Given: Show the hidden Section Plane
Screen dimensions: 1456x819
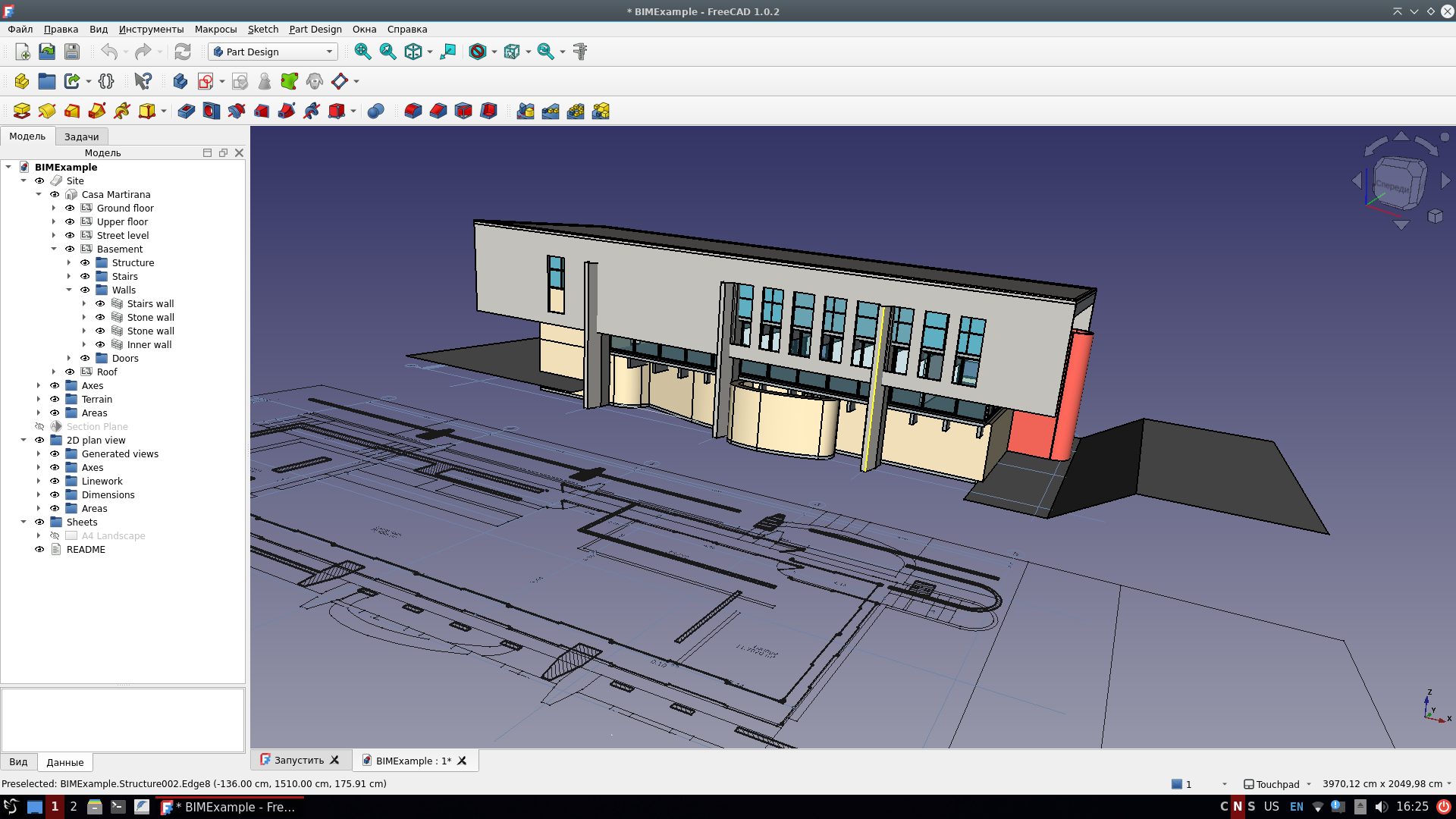Looking at the screenshot, I should click(39, 426).
